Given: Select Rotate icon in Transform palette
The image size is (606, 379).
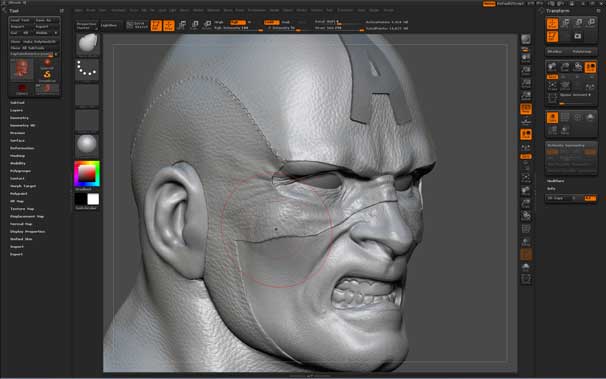Looking at the screenshot, I should 591,24.
